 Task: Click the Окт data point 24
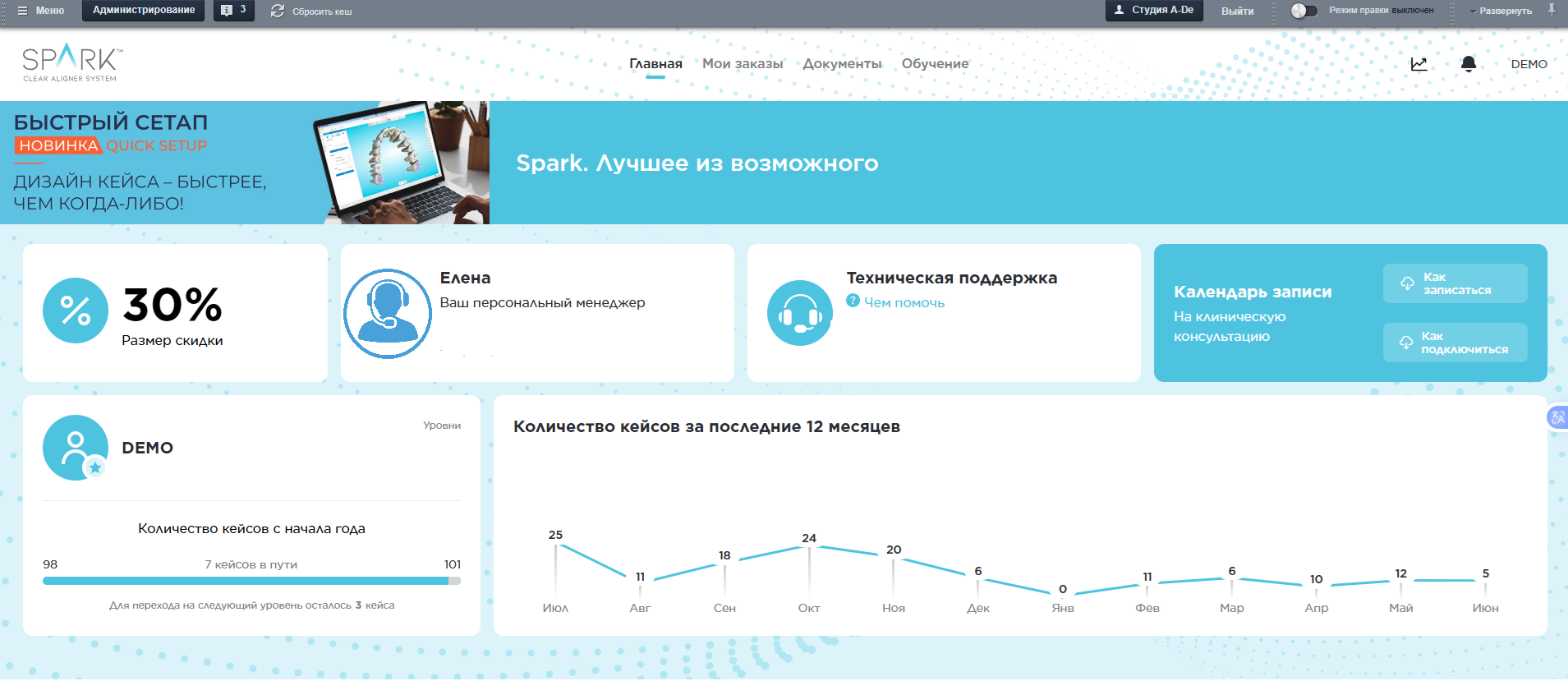pyautogui.click(x=809, y=538)
